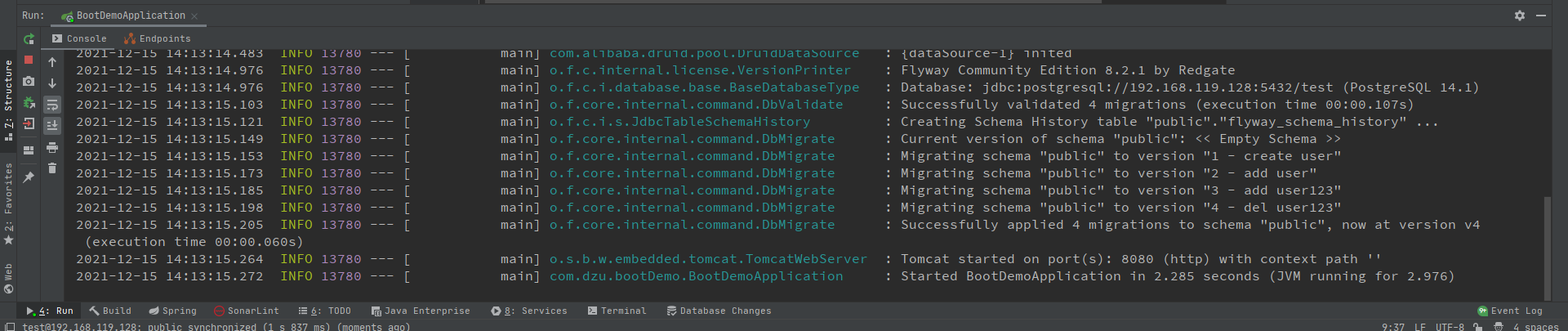Change the LF line separator

point(1420,326)
